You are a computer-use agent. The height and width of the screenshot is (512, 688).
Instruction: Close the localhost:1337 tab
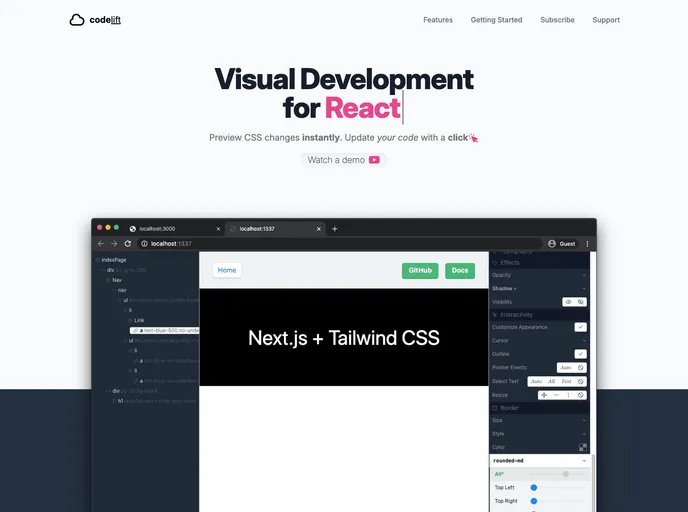319,229
